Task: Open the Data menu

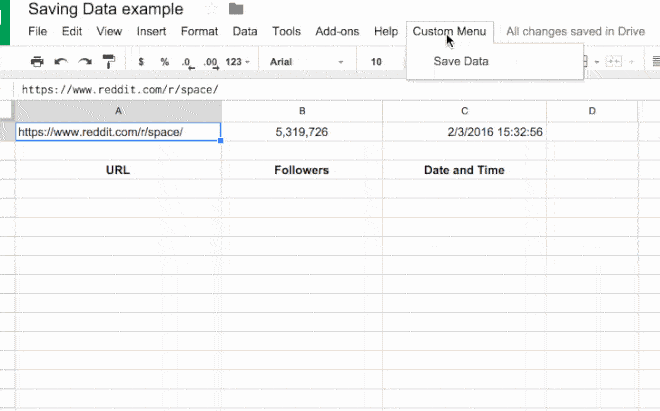Action: point(245,31)
